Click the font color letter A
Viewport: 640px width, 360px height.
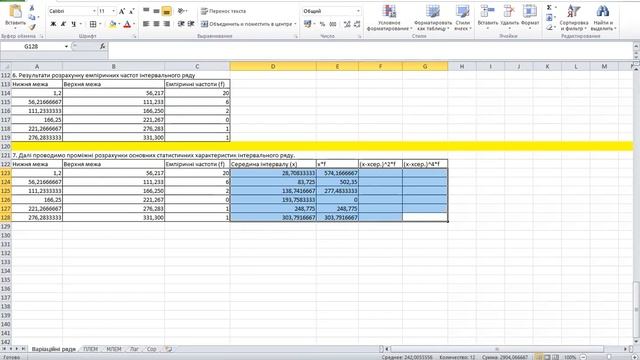tap(127, 24)
